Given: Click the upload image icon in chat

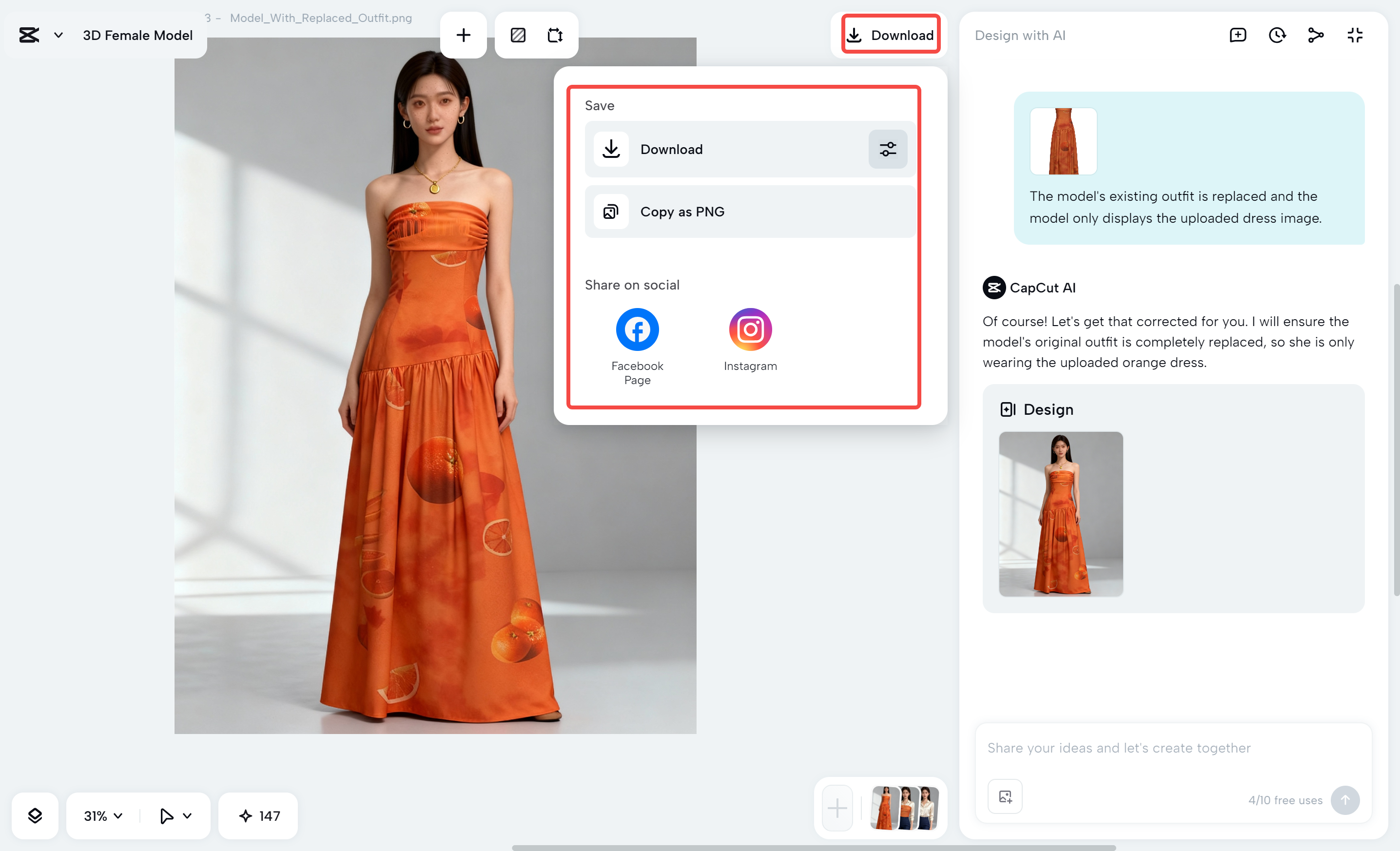Looking at the screenshot, I should (x=1005, y=796).
